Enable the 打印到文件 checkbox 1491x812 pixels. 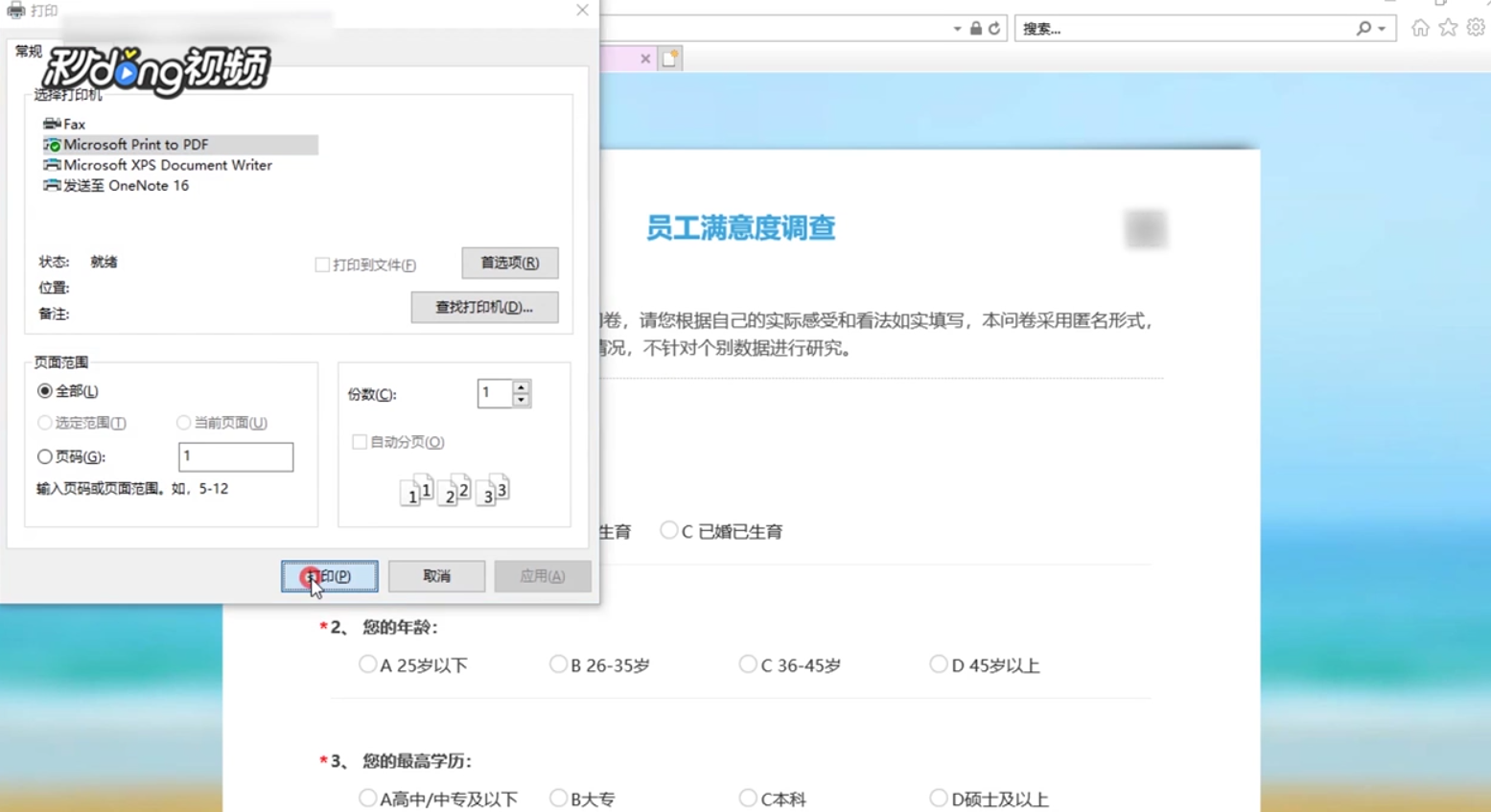tap(323, 265)
